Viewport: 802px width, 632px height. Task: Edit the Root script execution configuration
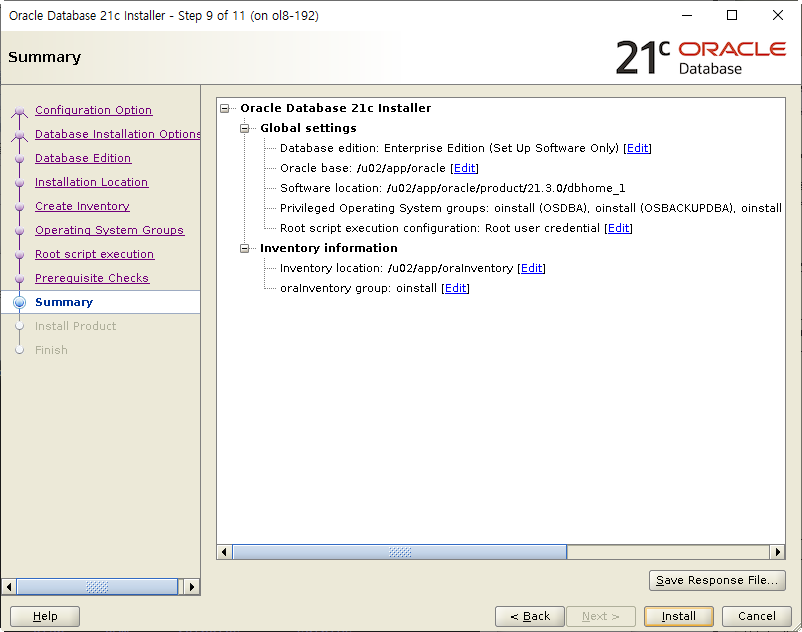pyautogui.click(x=618, y=228)
